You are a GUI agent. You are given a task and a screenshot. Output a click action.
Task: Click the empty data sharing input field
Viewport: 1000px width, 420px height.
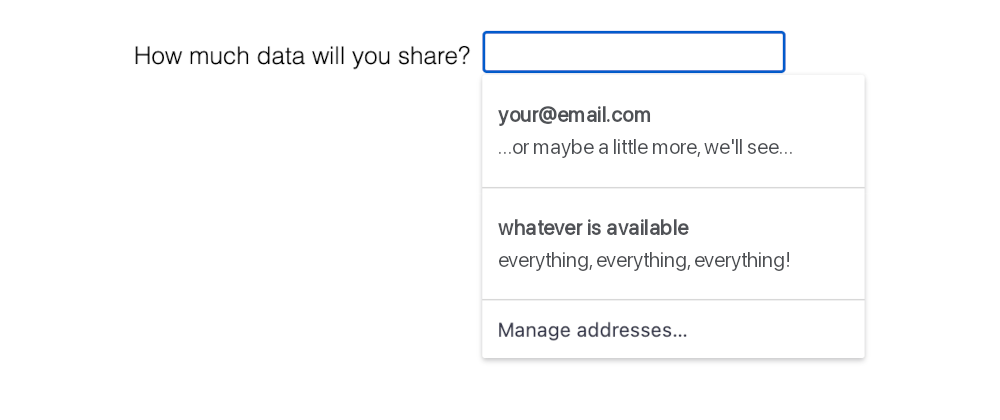tap(633, 52)
